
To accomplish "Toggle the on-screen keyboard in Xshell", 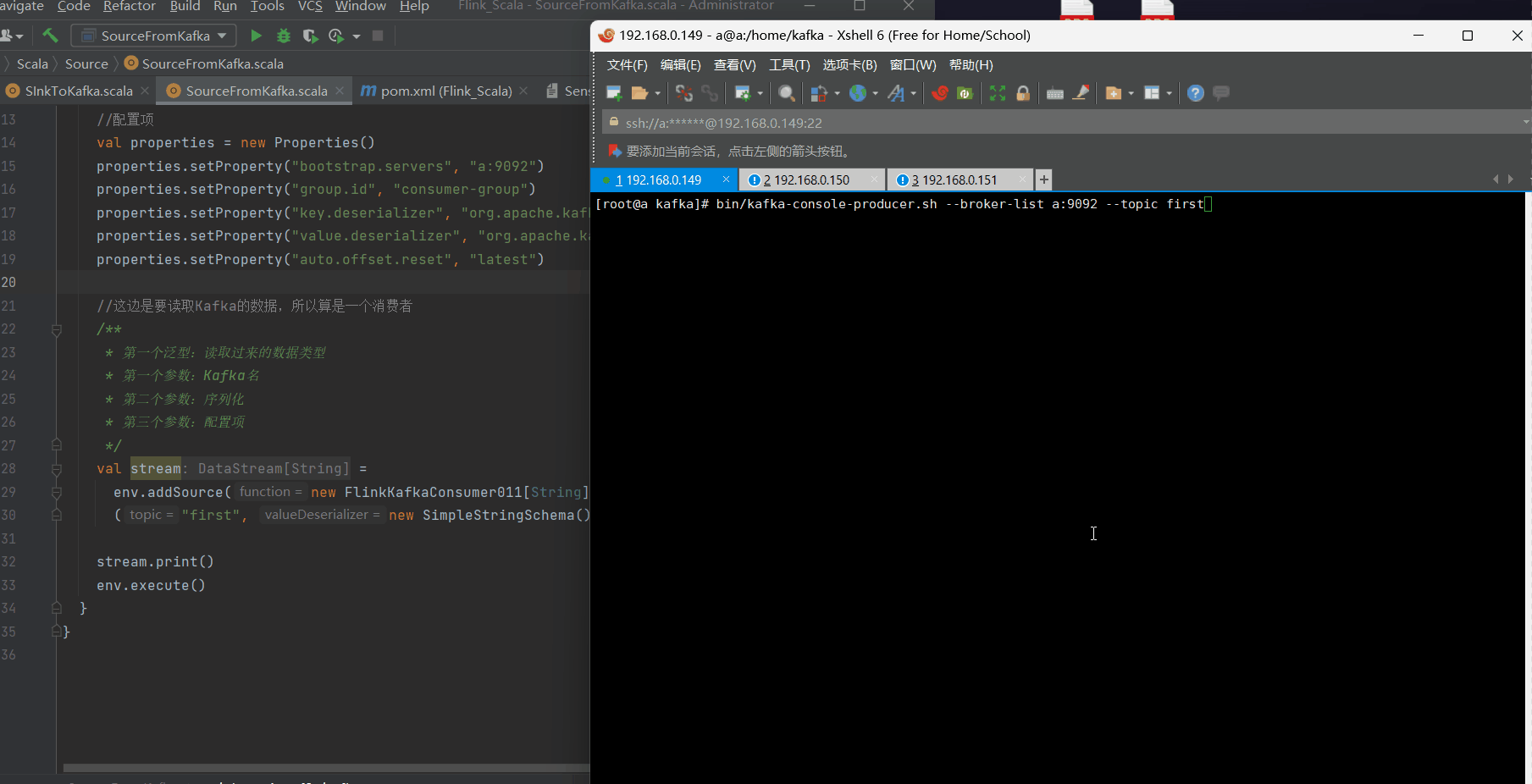I will coord(1055,93).
